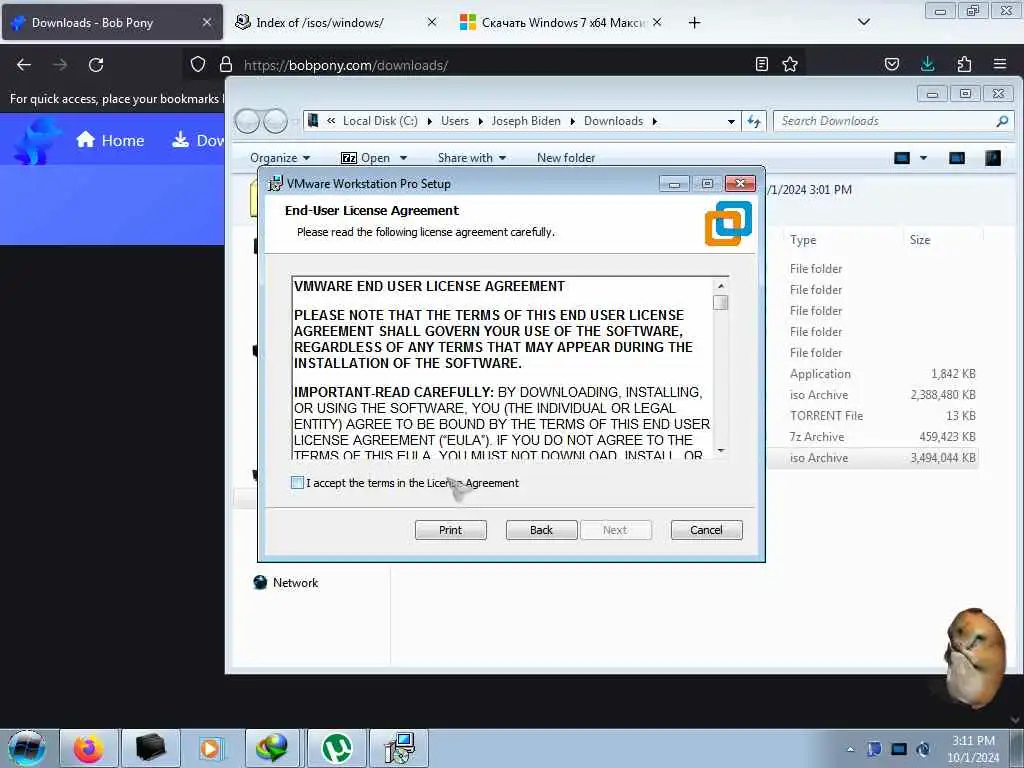Click the Print button in VMware Setup
Image resolution: width=1024 pixels, height=768 pixels.
coord(451,530)
